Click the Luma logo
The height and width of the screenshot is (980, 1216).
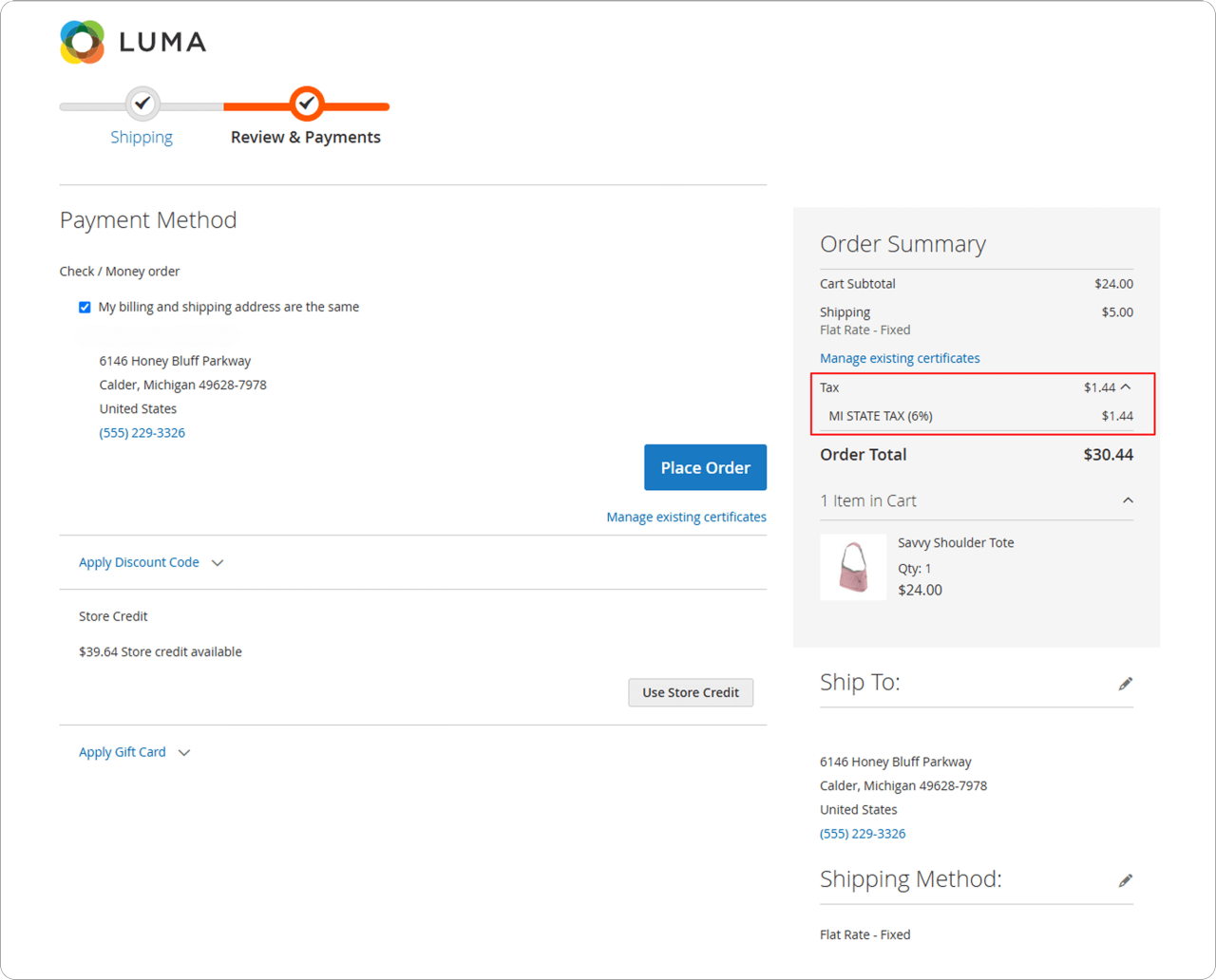coord(132,41)
